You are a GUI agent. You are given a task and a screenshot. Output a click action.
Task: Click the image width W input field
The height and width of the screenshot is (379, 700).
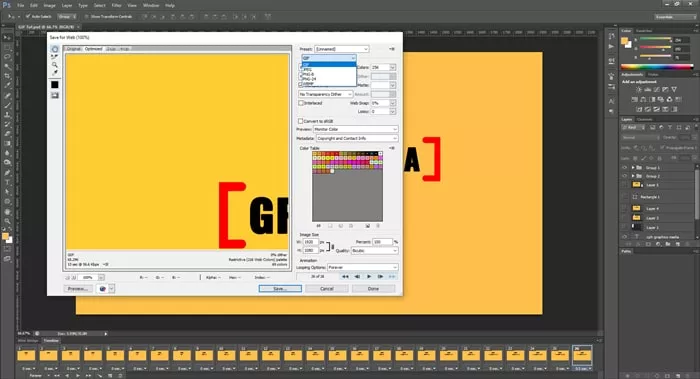coord(311,242)
